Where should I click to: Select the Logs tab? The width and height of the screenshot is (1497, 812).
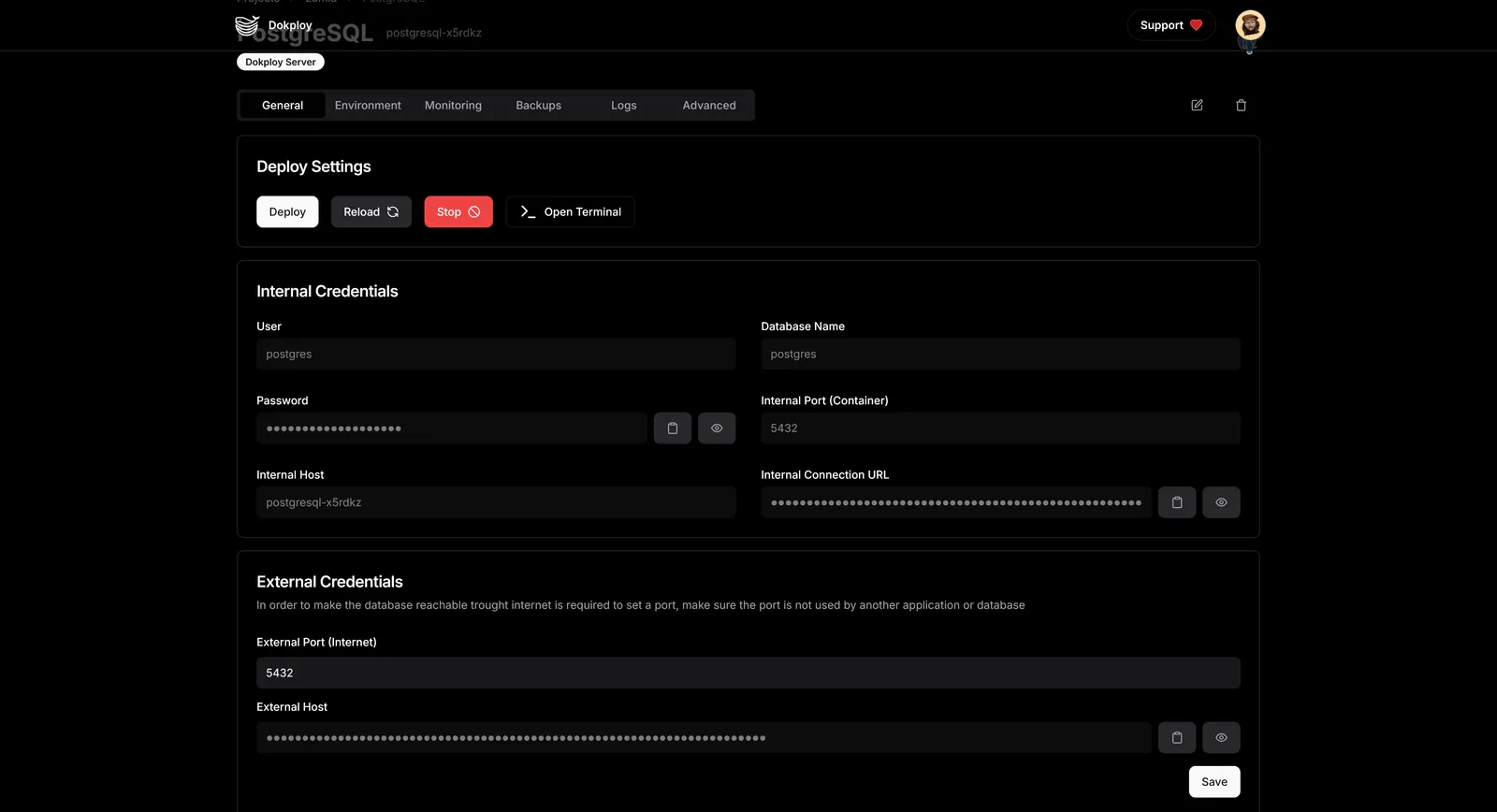[623, 106]
